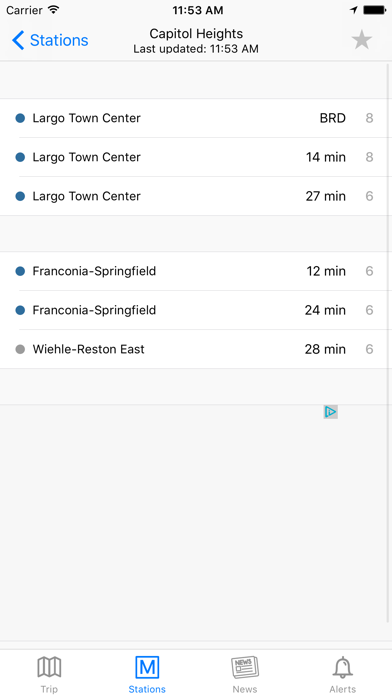Click the location arrow in status bar

[x=354, y=10]
